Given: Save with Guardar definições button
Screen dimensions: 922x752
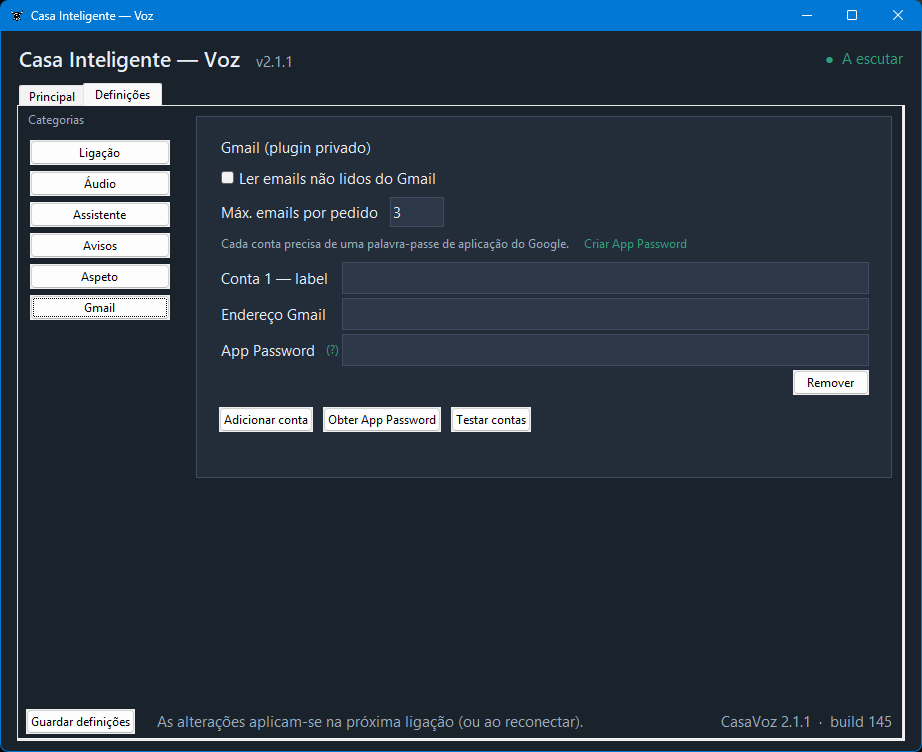Looking at the screenshot, I should (81, 721).
